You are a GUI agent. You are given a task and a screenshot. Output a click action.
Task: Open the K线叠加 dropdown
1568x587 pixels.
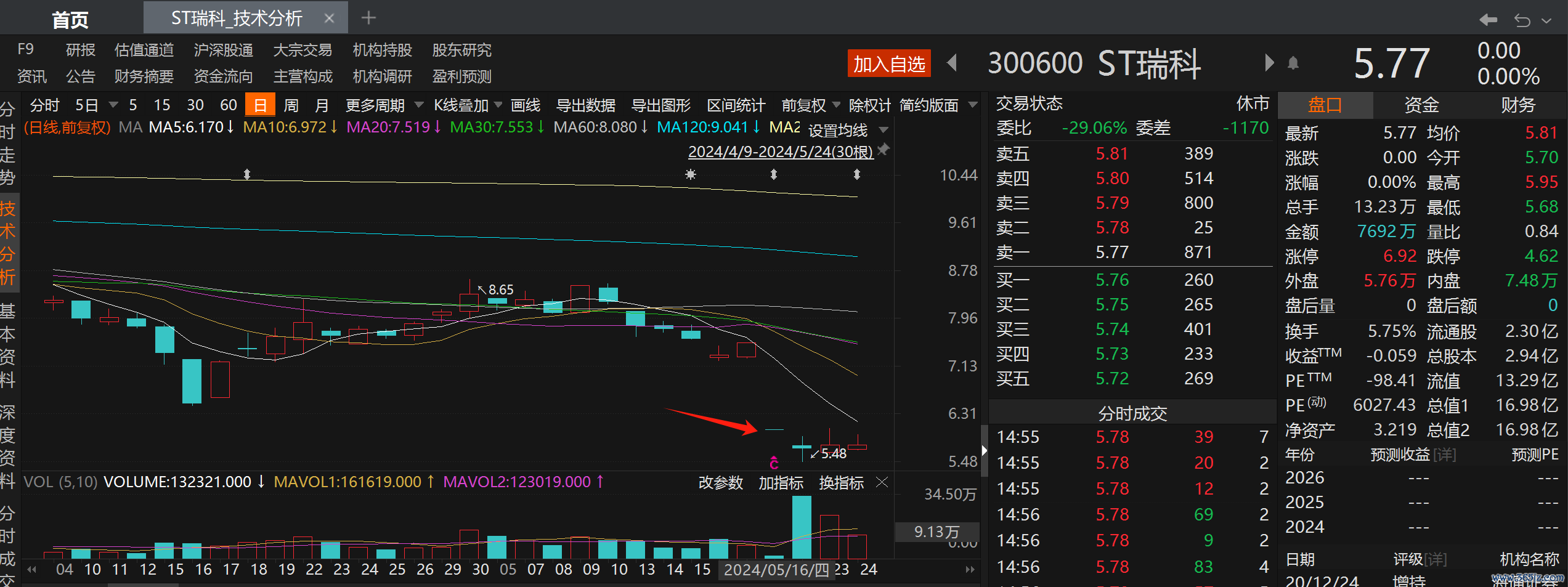pyautogui.click(x=468, y=105)
